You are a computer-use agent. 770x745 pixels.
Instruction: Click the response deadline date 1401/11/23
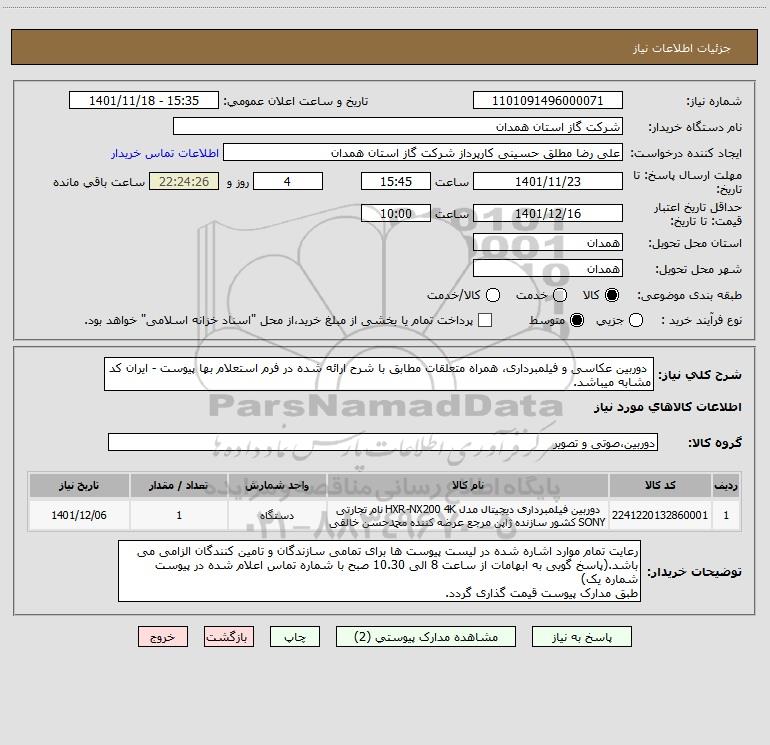point(548,182)
